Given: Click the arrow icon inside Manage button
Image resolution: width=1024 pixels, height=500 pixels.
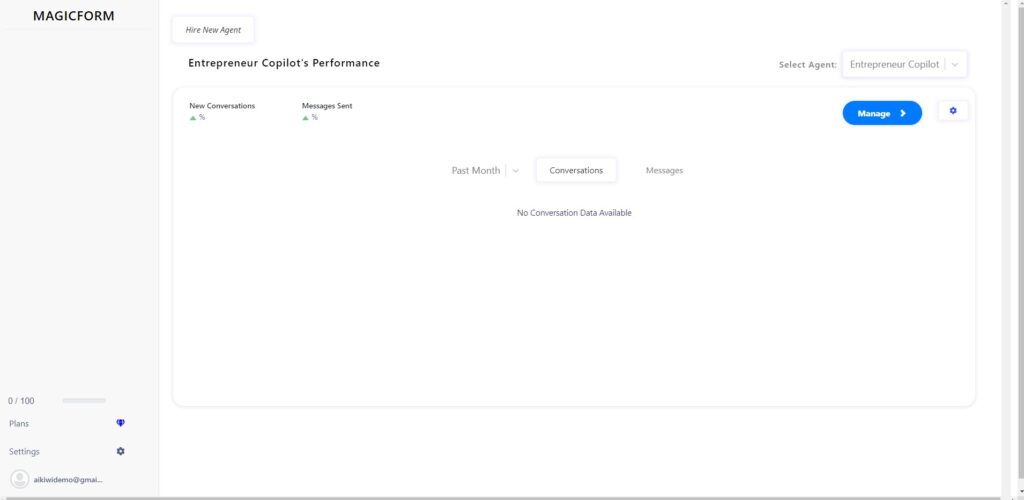Looking at the screenshot, I should pos(903,113).
